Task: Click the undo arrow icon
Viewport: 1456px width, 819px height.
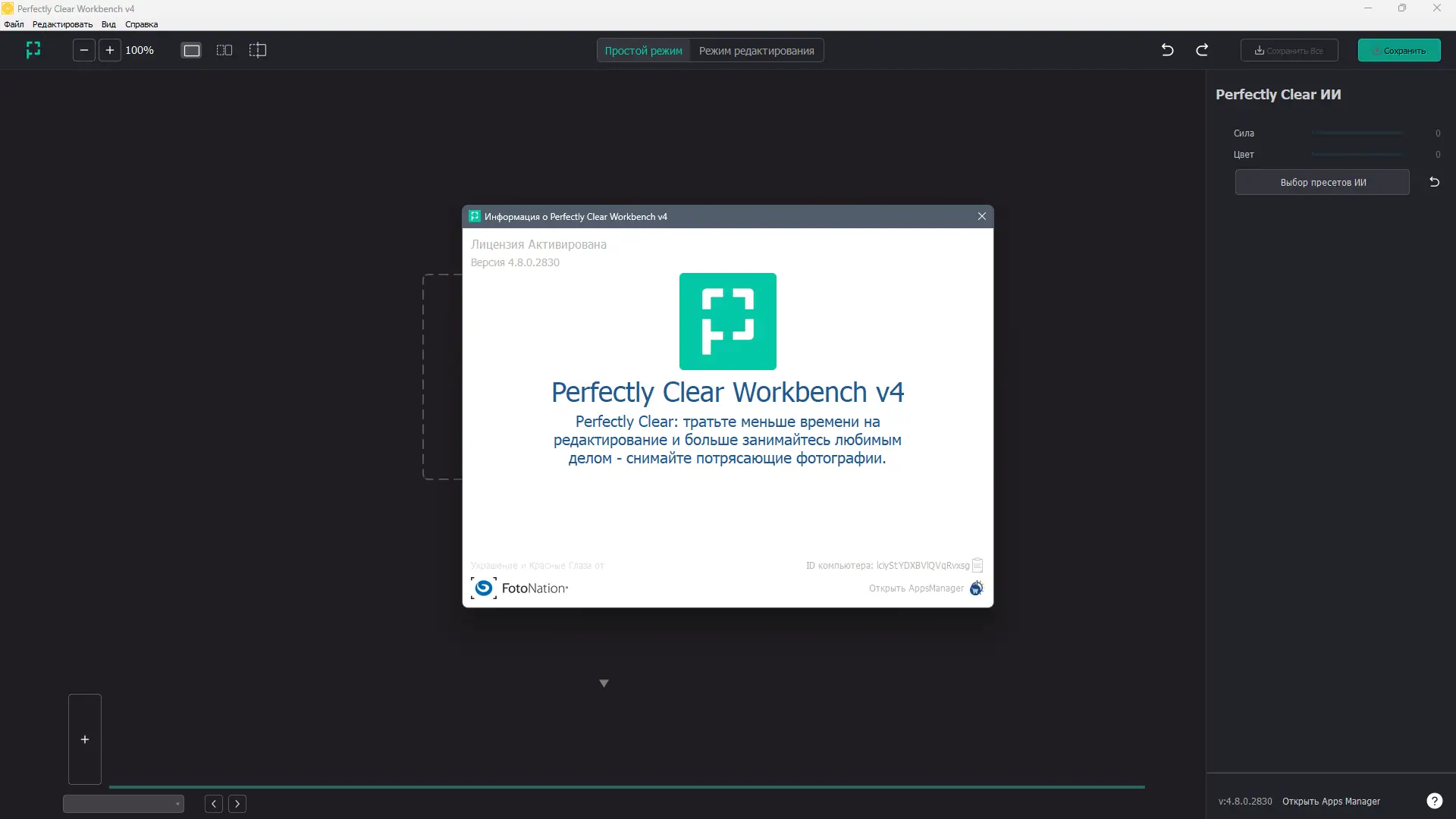Action: coord(1168,50)
